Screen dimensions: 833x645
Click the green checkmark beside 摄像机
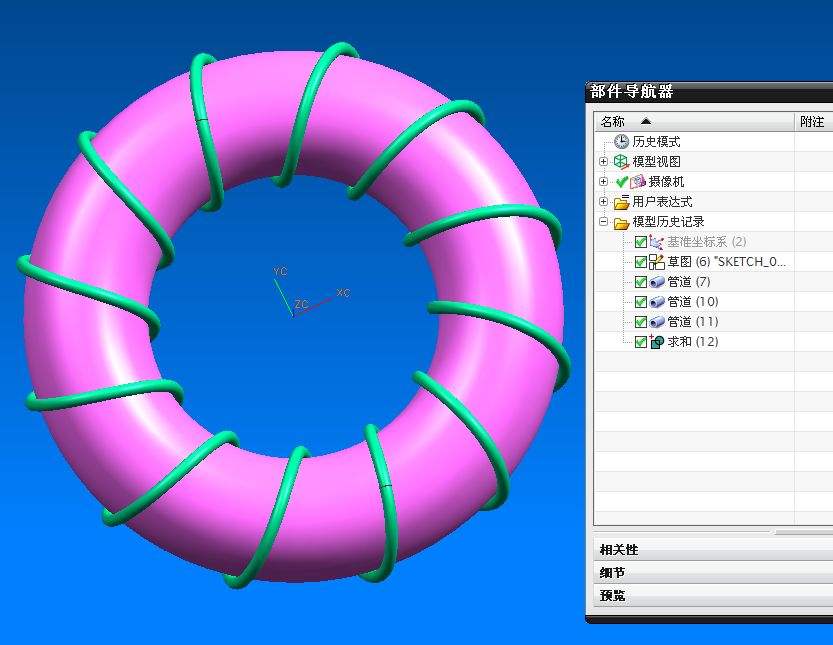pos(622,182)
